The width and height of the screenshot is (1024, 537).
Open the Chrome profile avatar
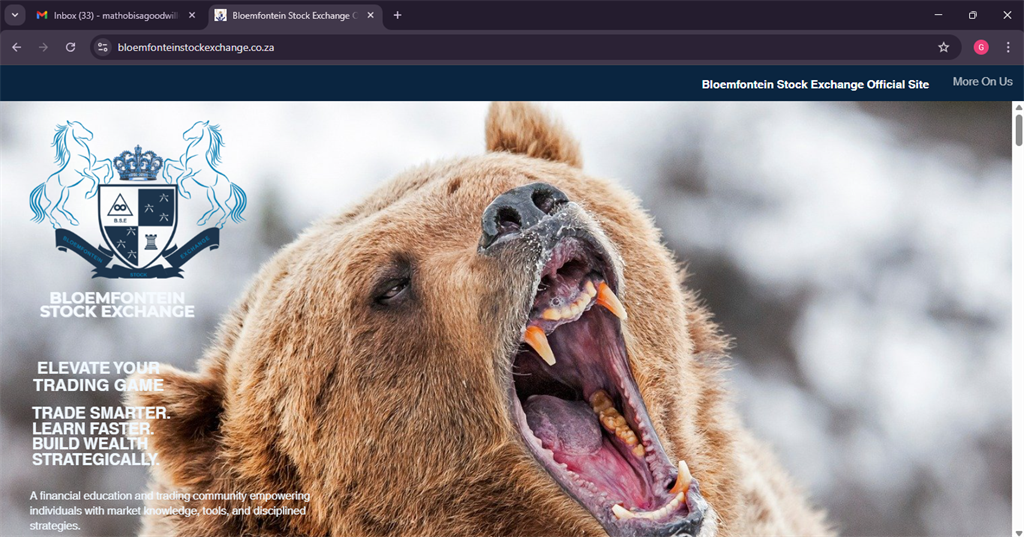(x=980, y=47)
